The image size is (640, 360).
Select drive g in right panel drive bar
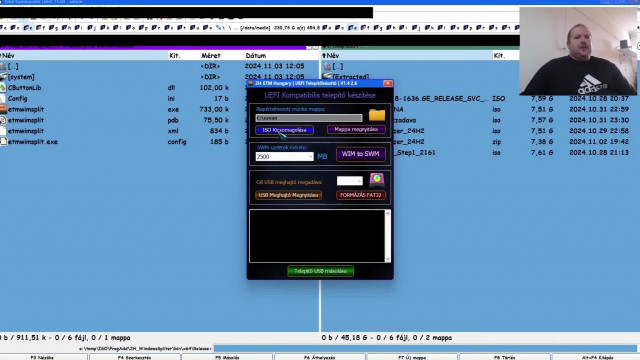tap(378, 28)
